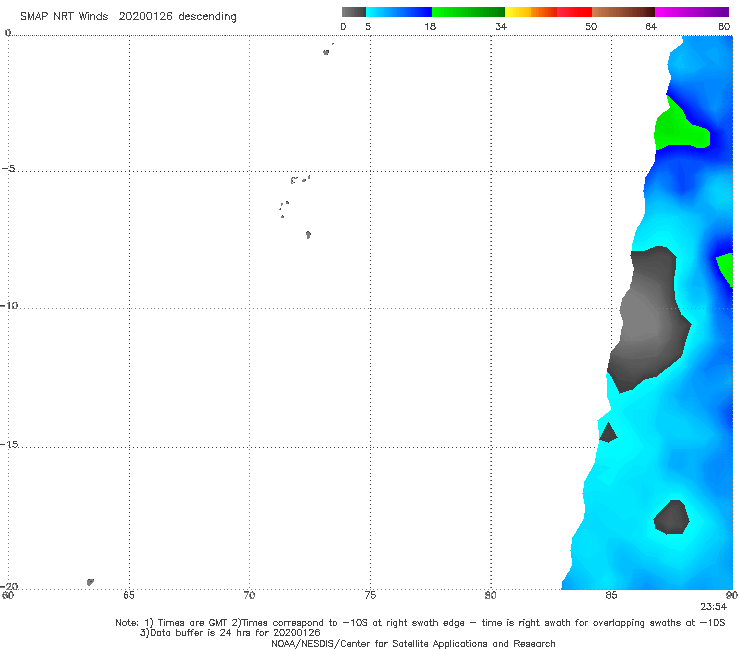
Task: Click the note line beginning 'Note: 1) Times are GMT'
Action: pyautogui.click(x=420, y=623)
